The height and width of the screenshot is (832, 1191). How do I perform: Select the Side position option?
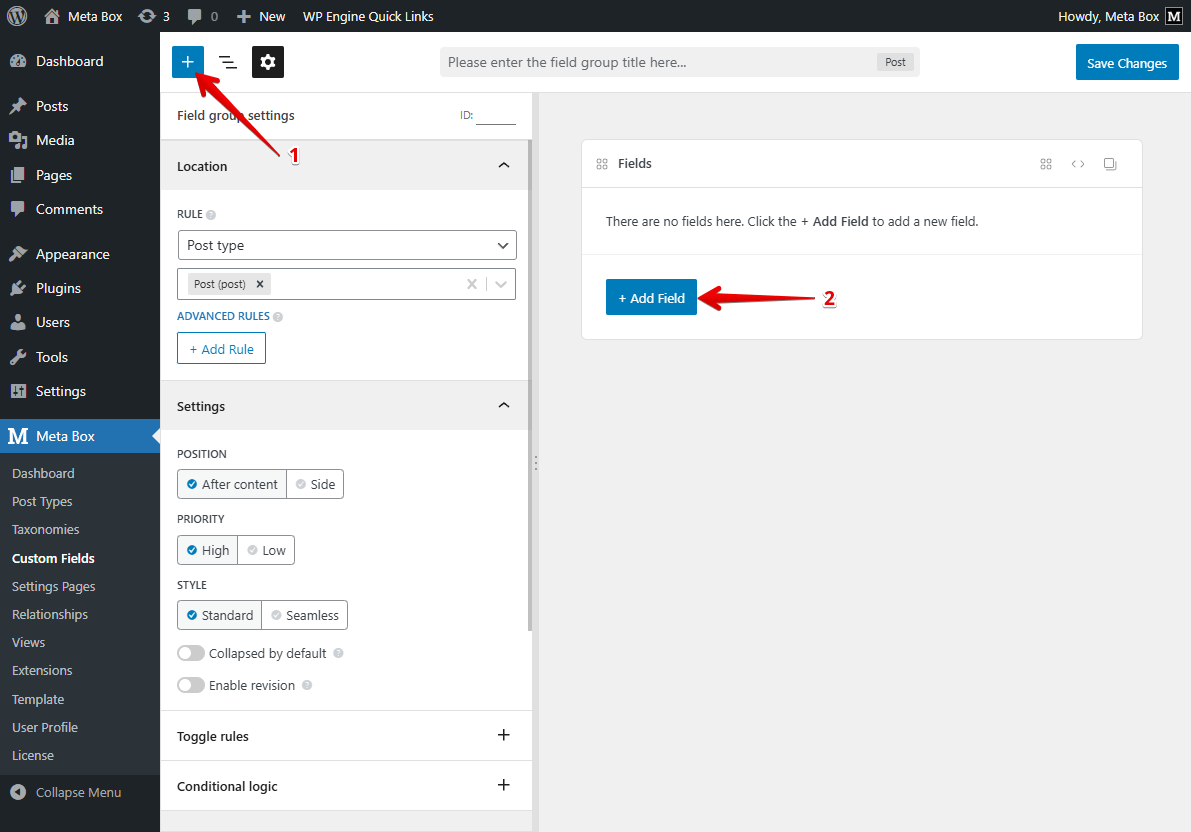(315, 484)
